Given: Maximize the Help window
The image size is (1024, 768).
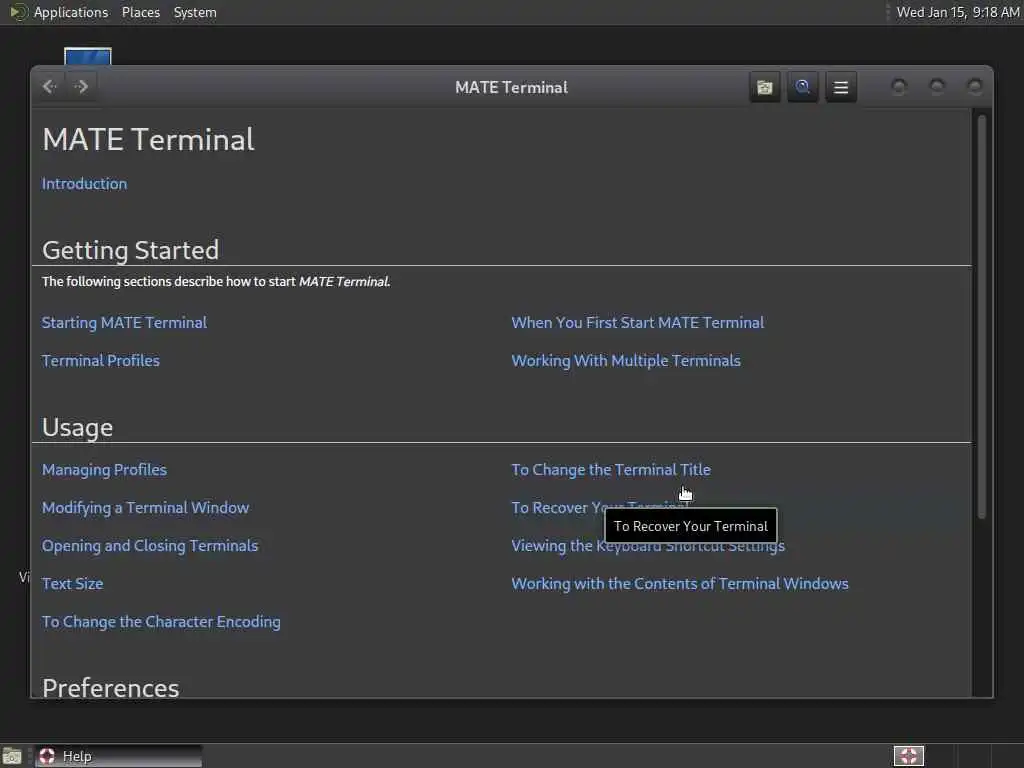Looking at the screenshot, I should (x=937, y=86).
